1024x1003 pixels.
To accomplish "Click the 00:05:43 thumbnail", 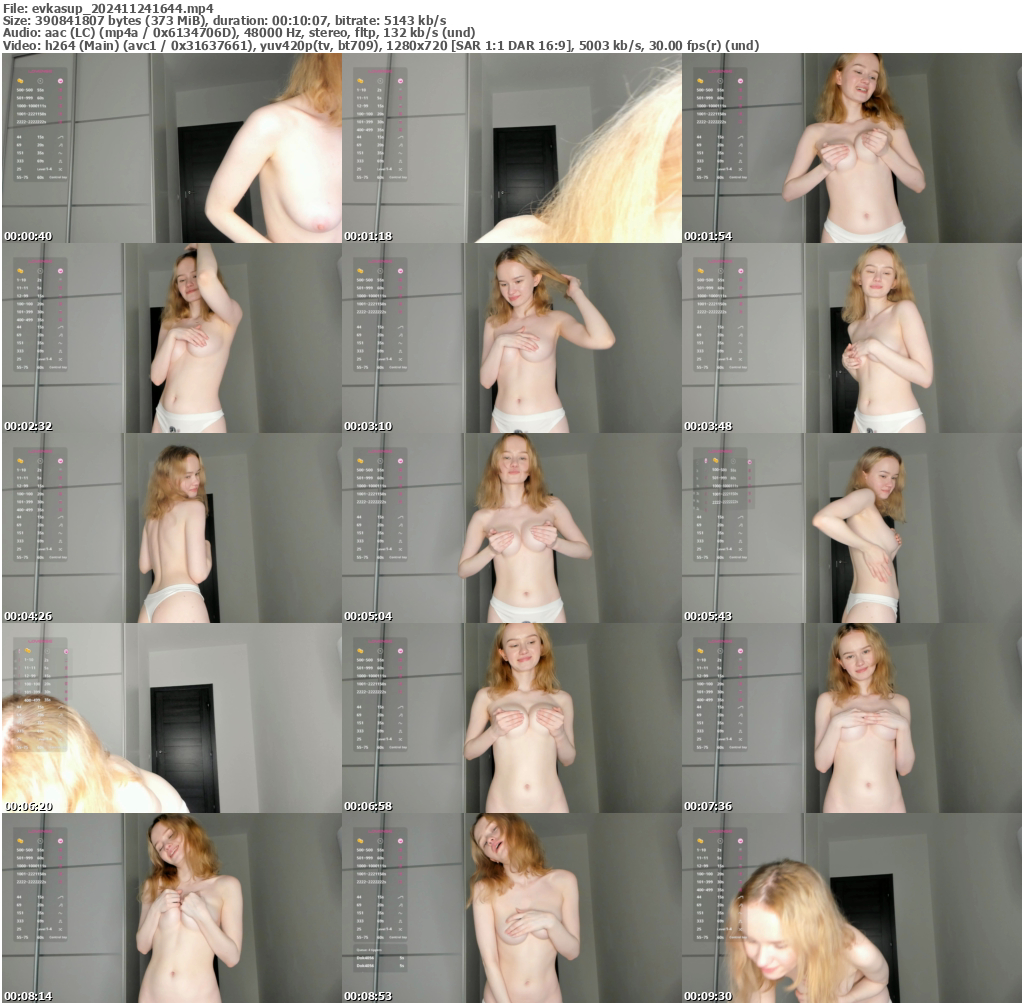I will click(x=852, y=528).
